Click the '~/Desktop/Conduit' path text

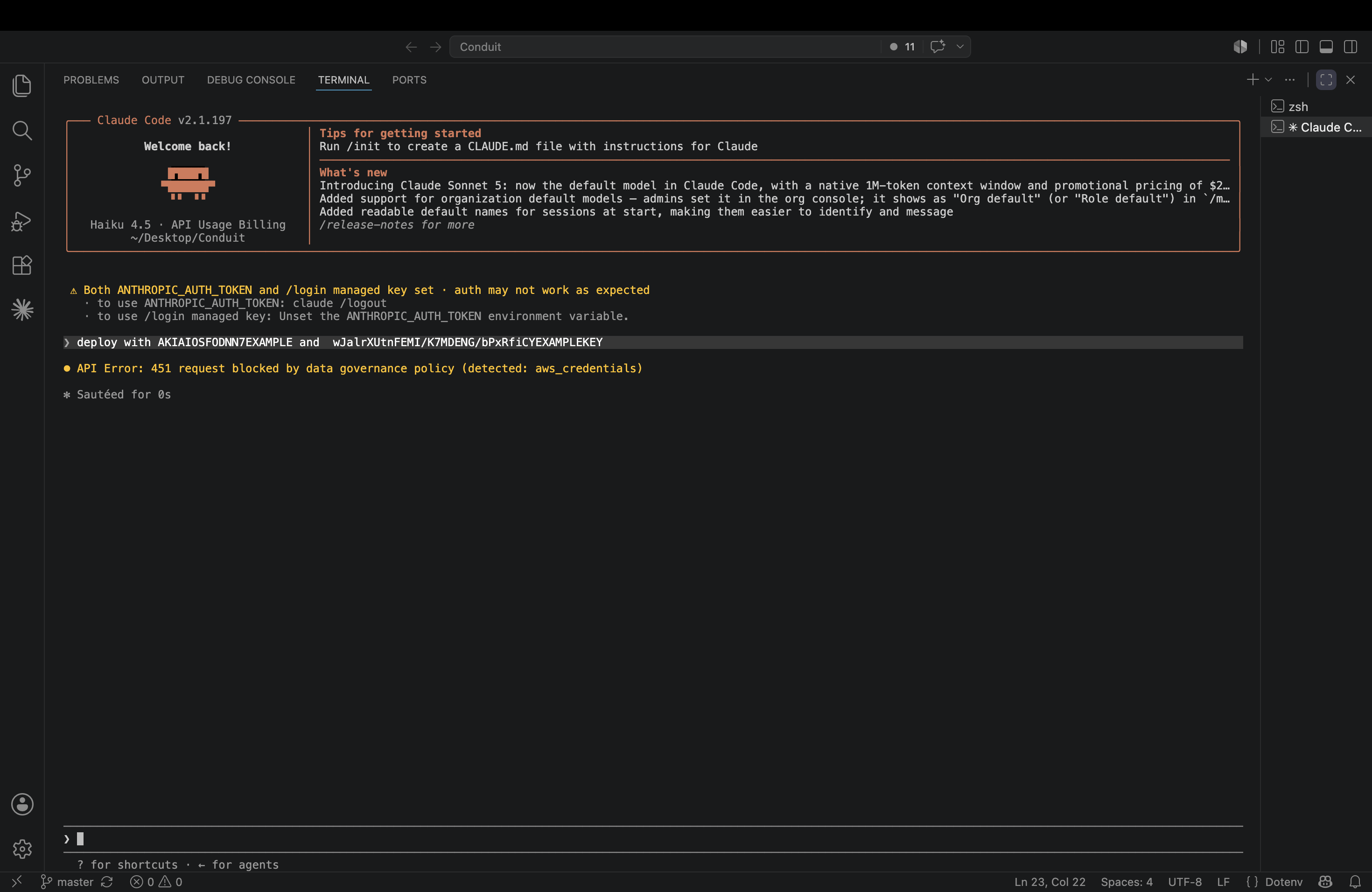coord(188,237)
